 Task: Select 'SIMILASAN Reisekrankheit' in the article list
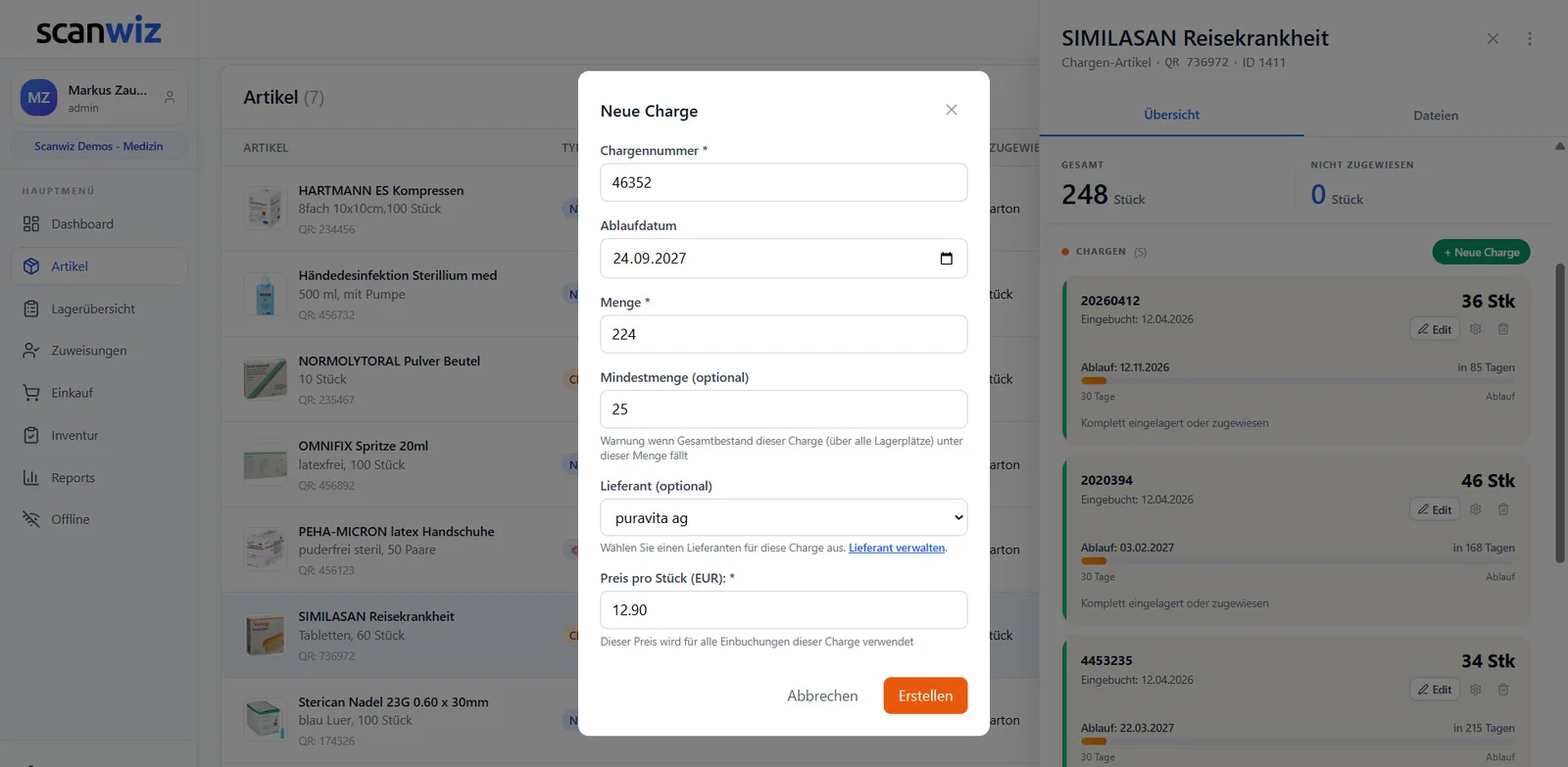(x=376, y=617)
